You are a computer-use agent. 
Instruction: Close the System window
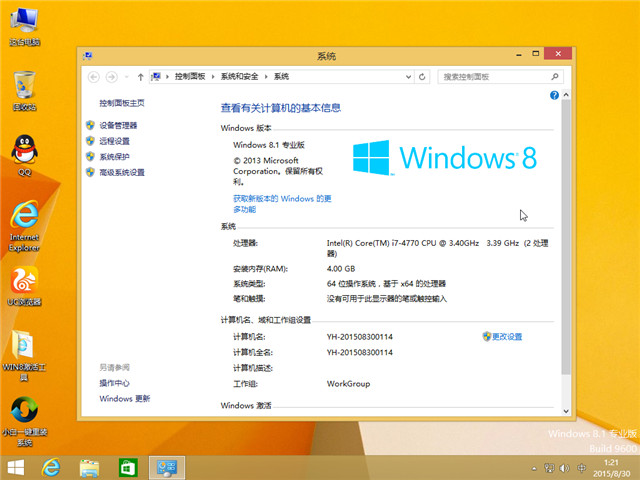click(x=558, y=53)
